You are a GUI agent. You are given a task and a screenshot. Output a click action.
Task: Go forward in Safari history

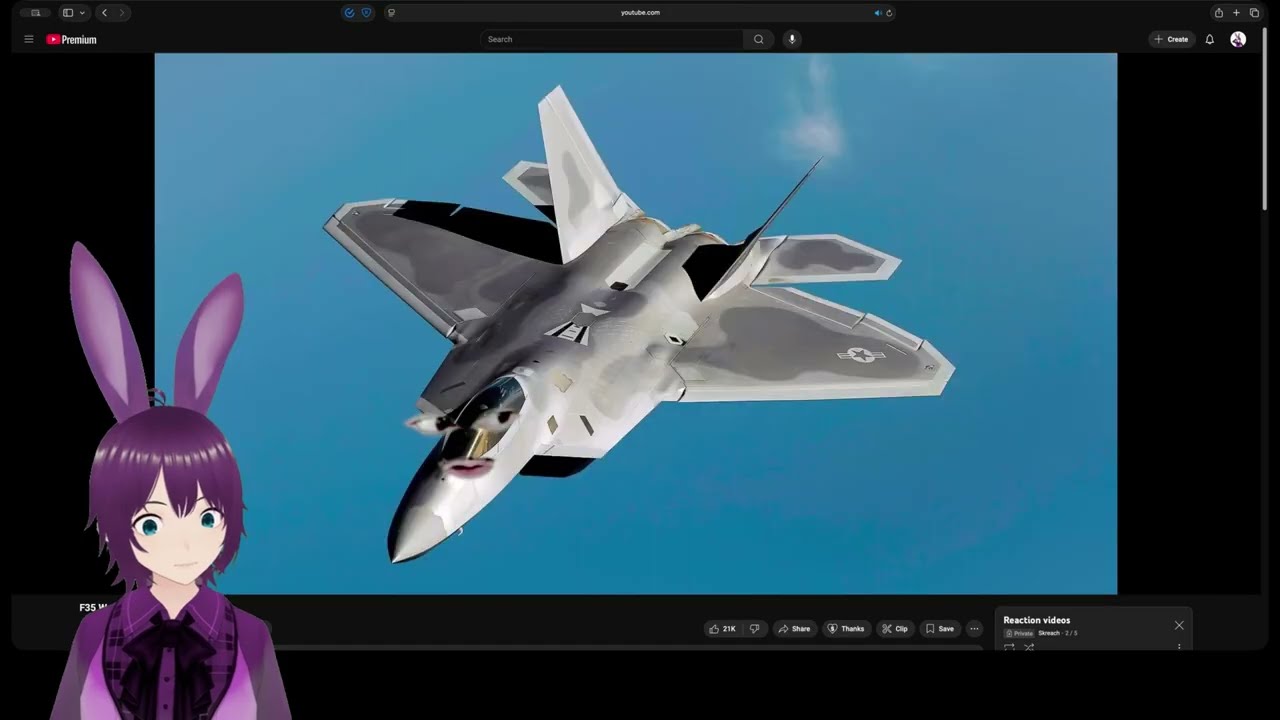(x=122, y=13)
